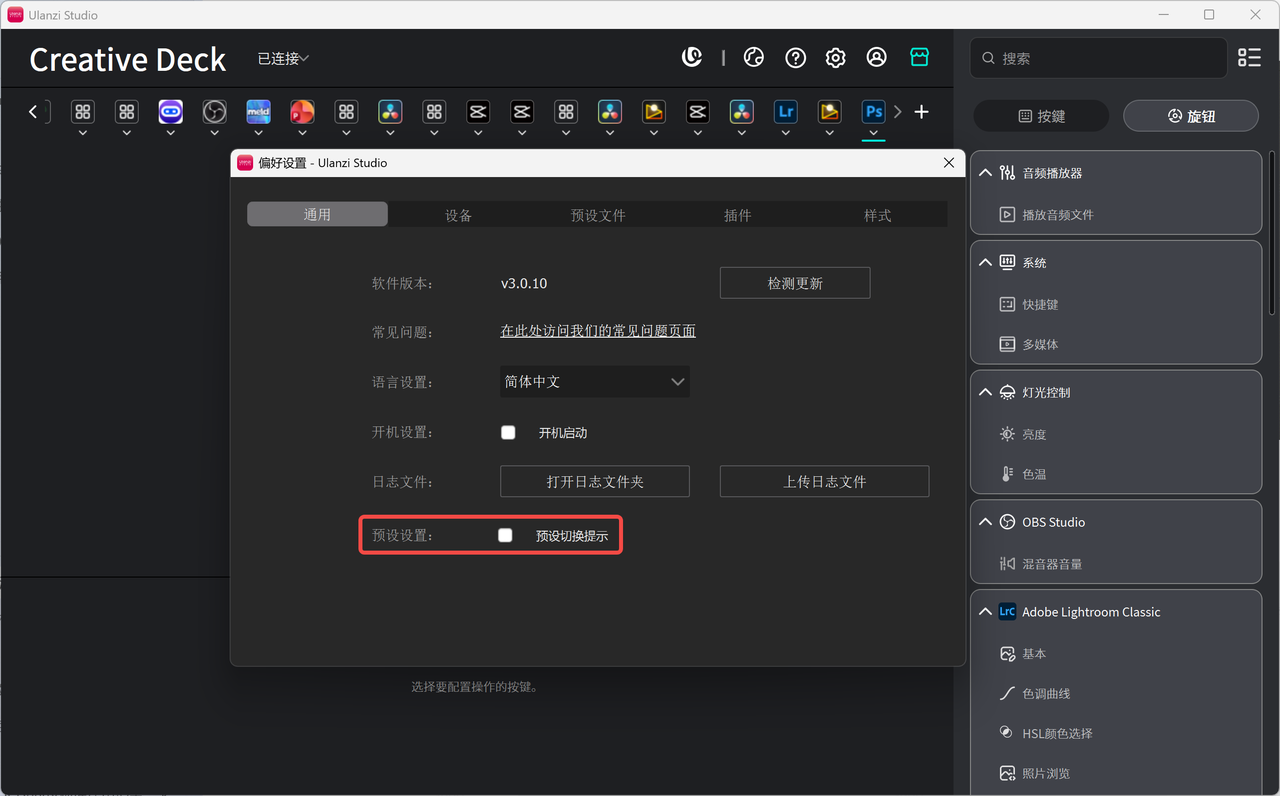
Task: Click inside the 搜索 search field
Action: pos(1097,57)
